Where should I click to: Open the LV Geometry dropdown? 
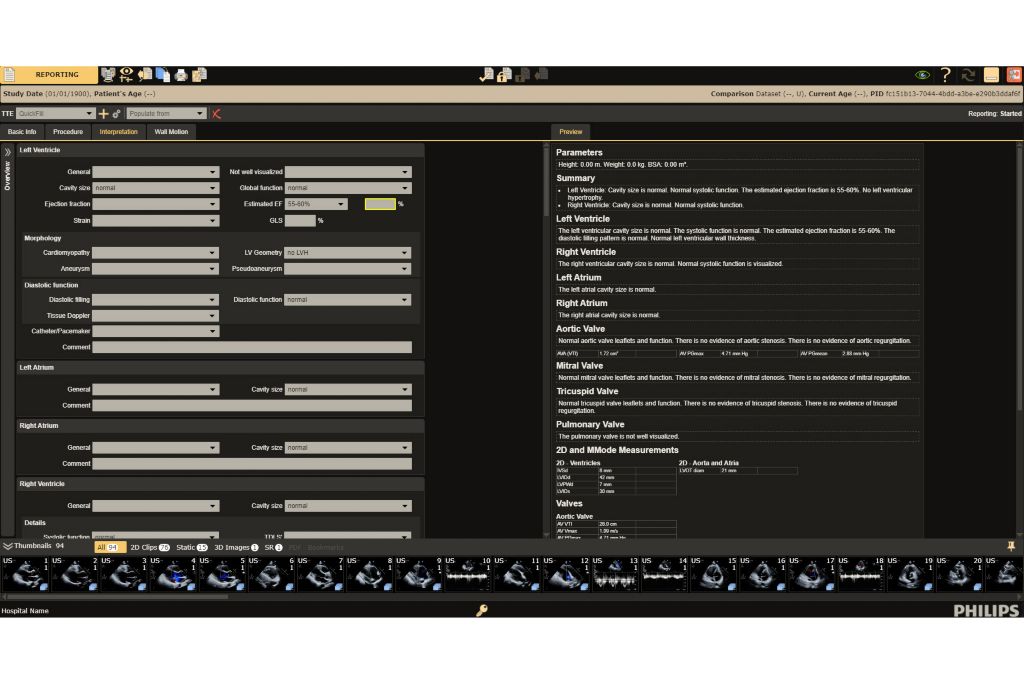pyautogui.click(x=347, y=253)
